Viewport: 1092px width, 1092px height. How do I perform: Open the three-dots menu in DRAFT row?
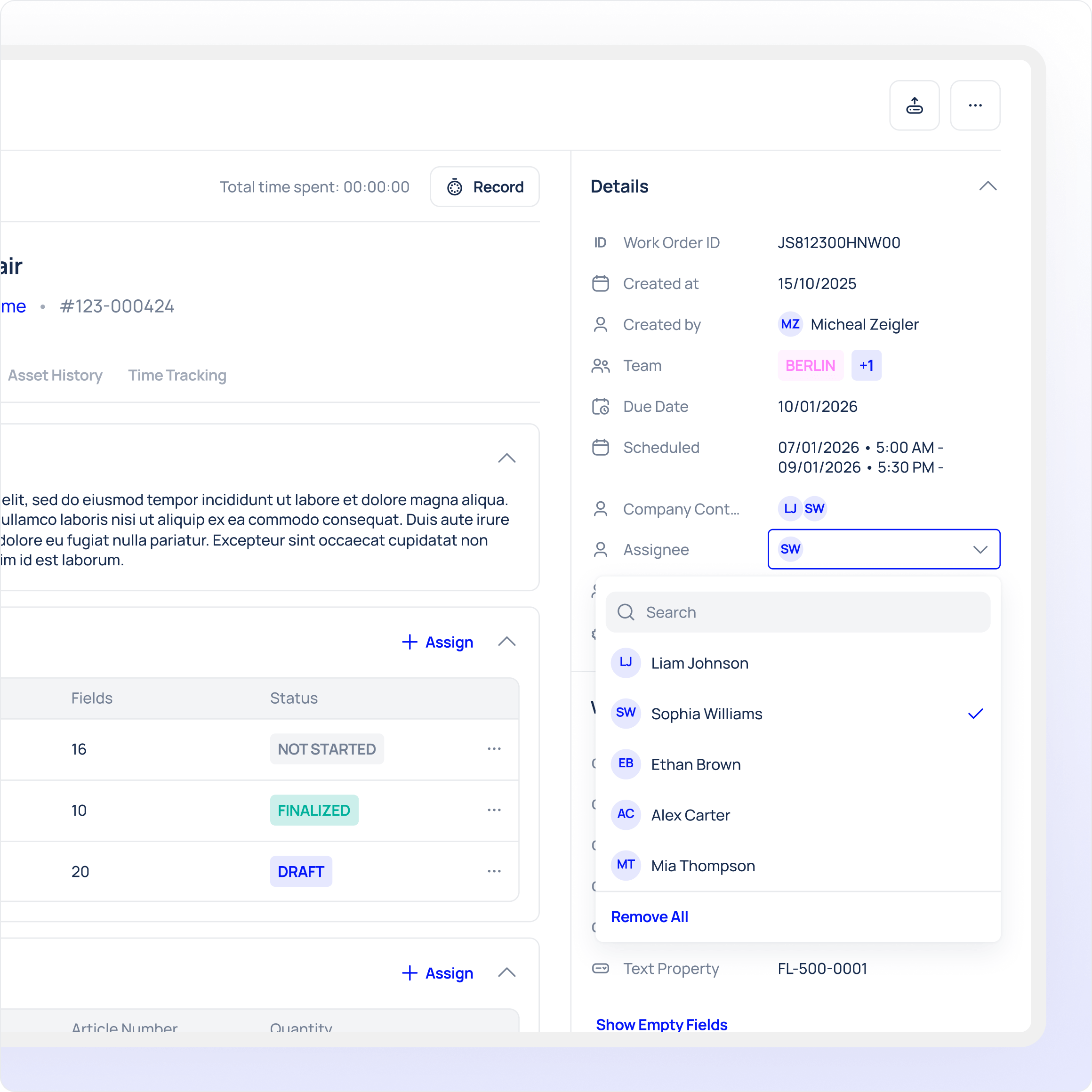494,871
